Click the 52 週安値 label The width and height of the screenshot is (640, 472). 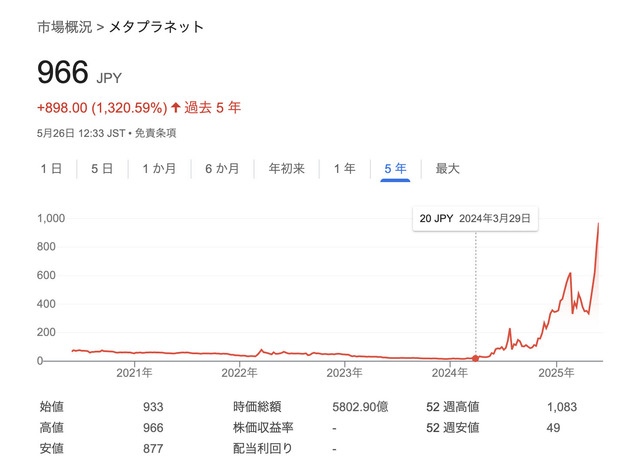(453, 427)
